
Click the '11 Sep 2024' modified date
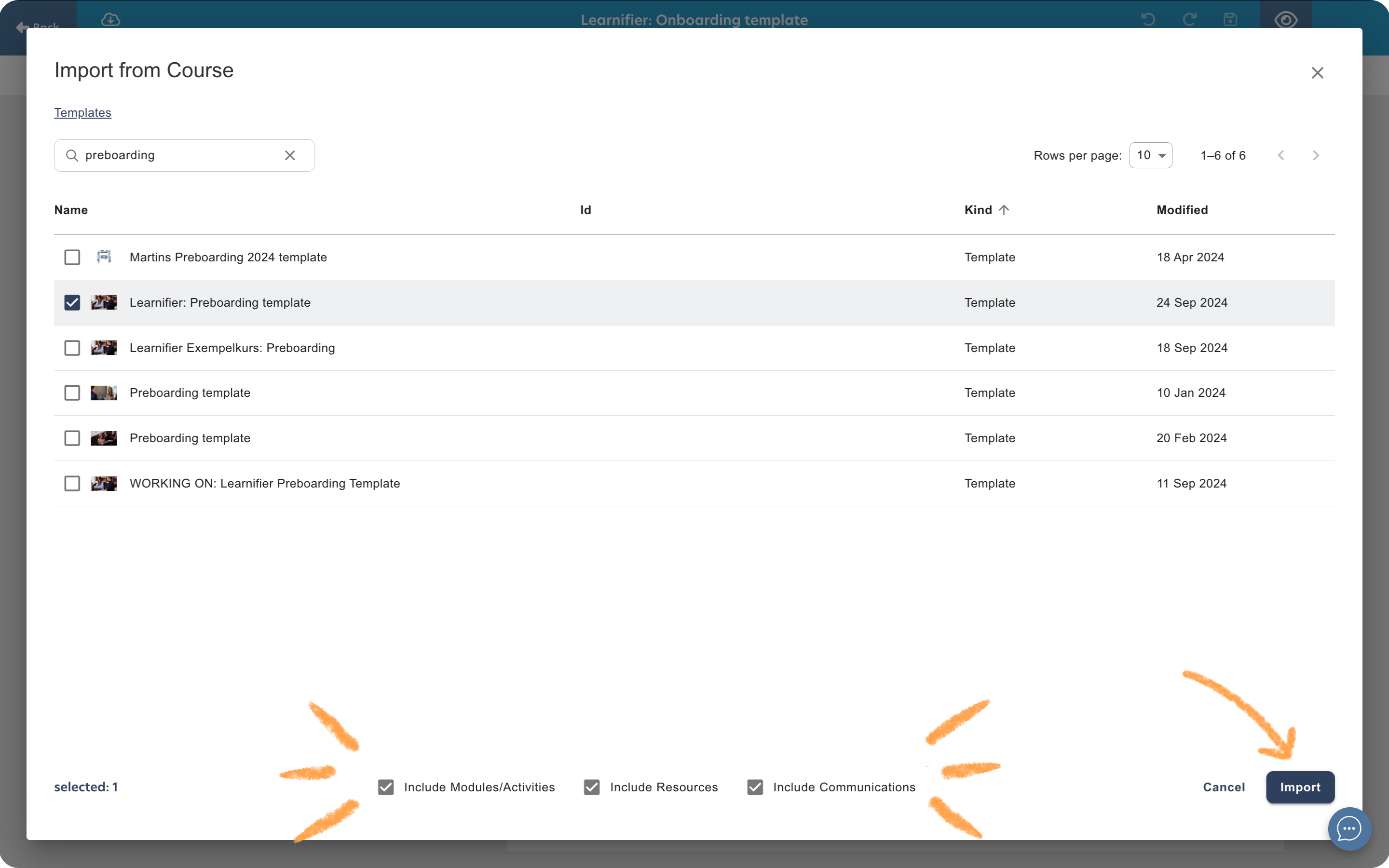(1192, 483)
